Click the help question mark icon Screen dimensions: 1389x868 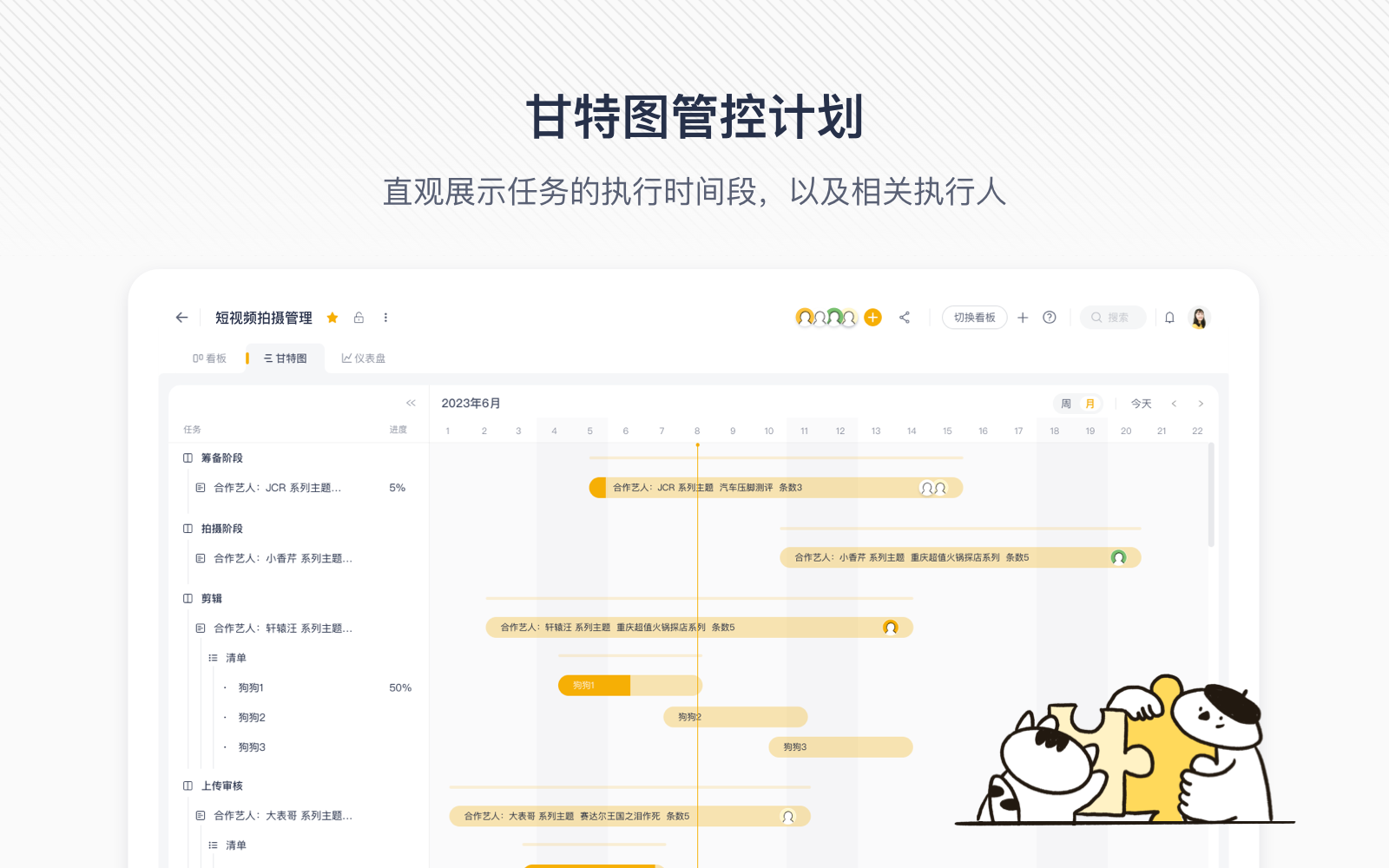[x=1050, y=318]
